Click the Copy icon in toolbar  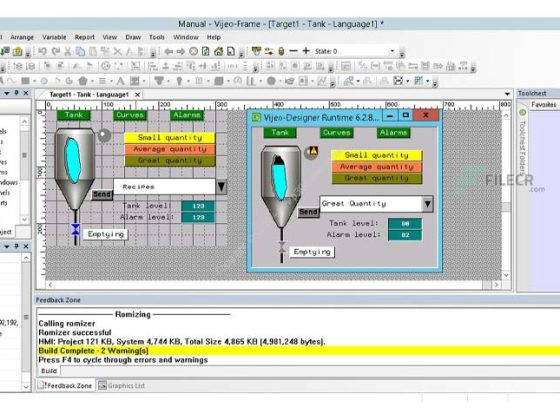pyautogui.click(x=80, y=51)
